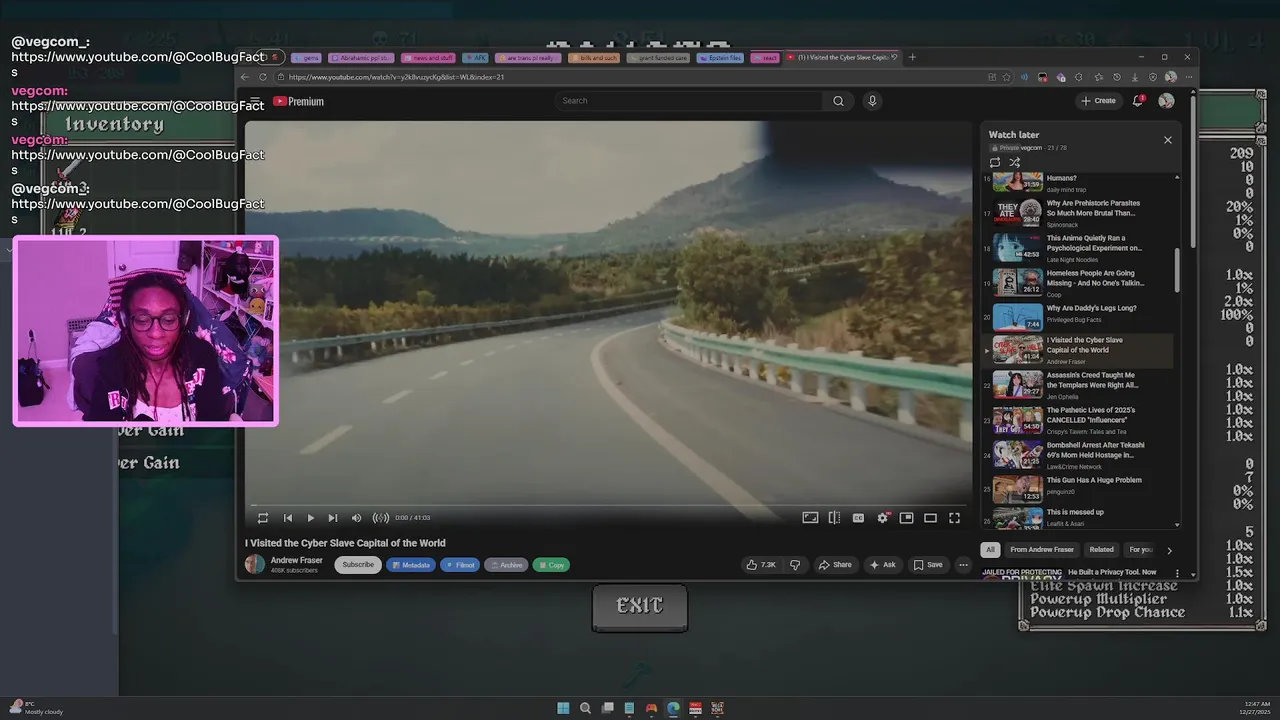Share the video
1280x720 pixels.
tap(835, 565)
